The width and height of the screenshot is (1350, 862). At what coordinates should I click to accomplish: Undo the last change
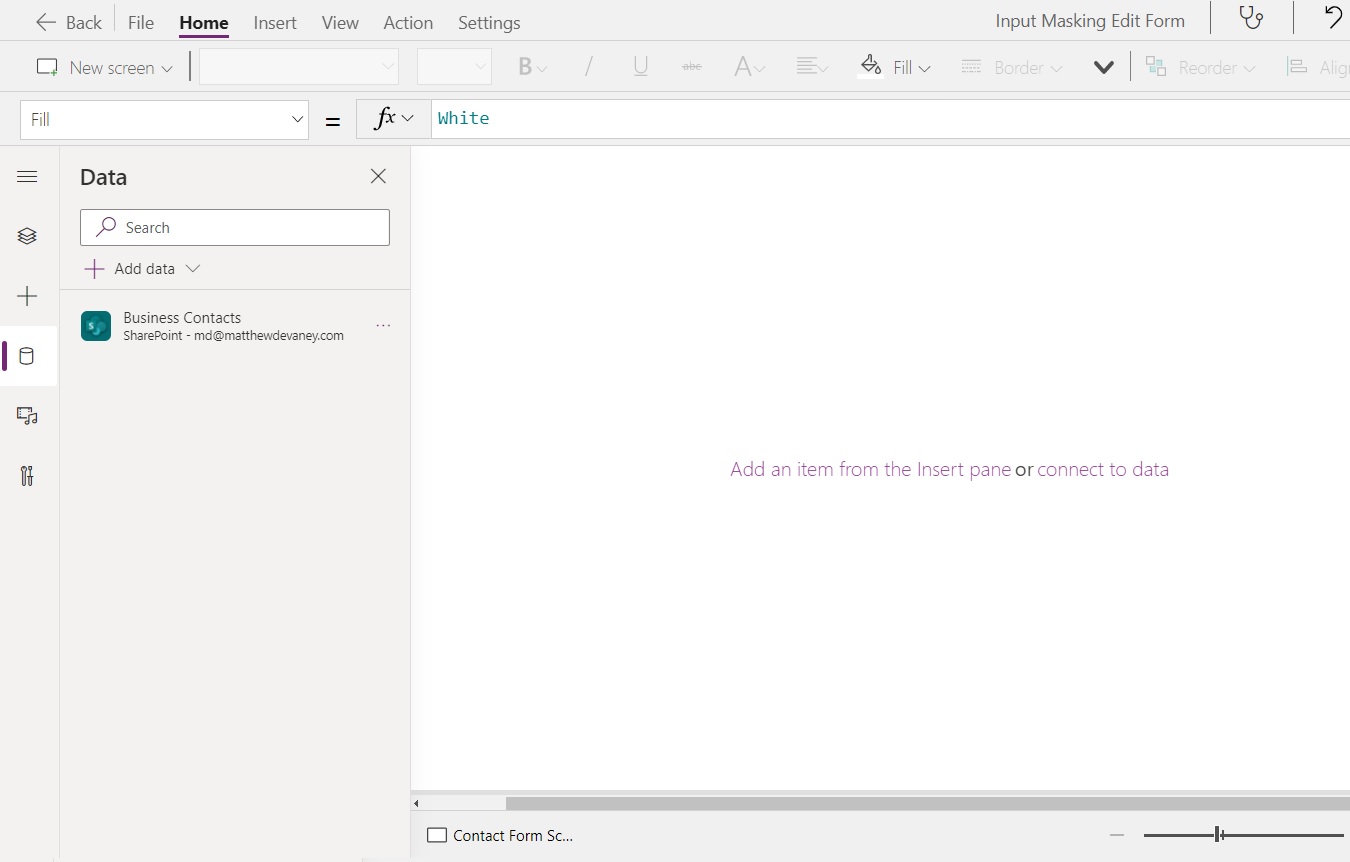(x=1333, y=17)
